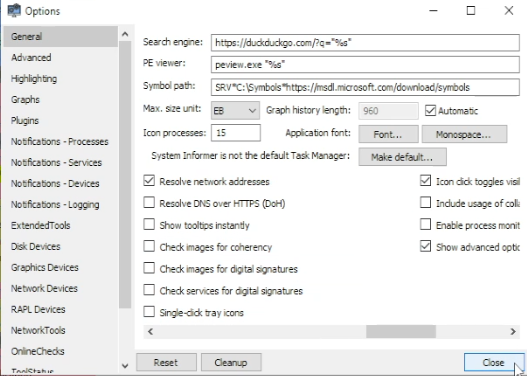Click the sidebar vertical scrollbar thumb
527x376 pixels.
(x=125, y=175)
